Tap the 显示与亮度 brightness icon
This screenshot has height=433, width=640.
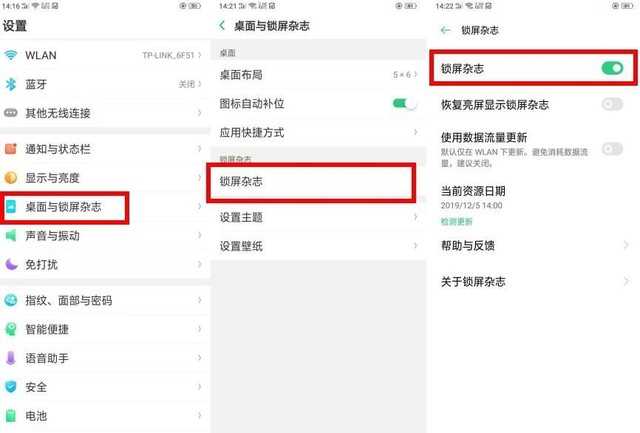[x=11, y=178]
